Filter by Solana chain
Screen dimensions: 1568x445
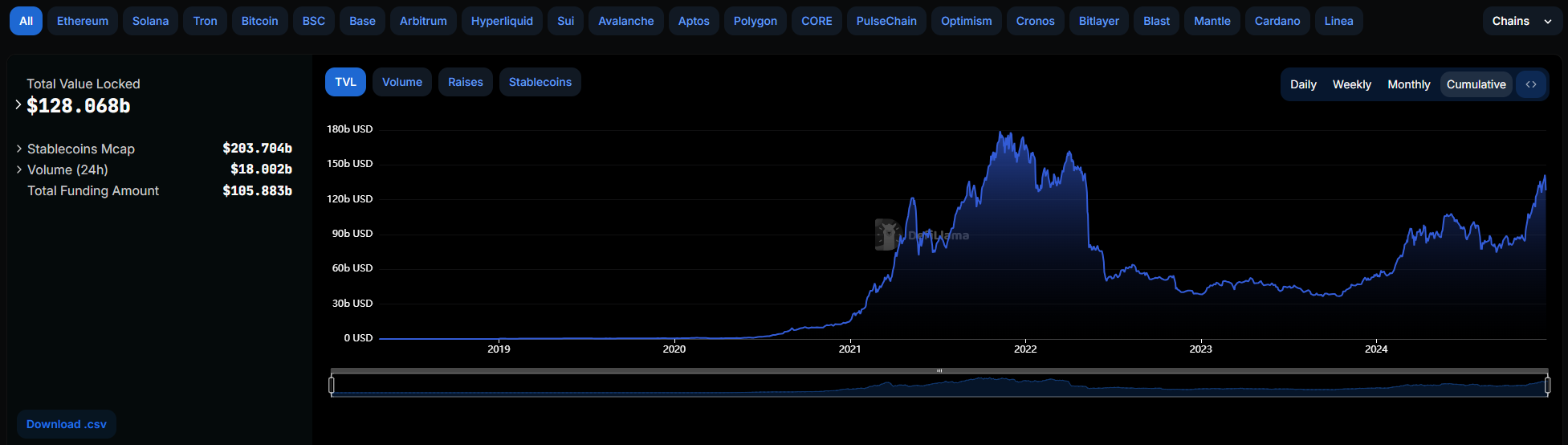[150, 21]
